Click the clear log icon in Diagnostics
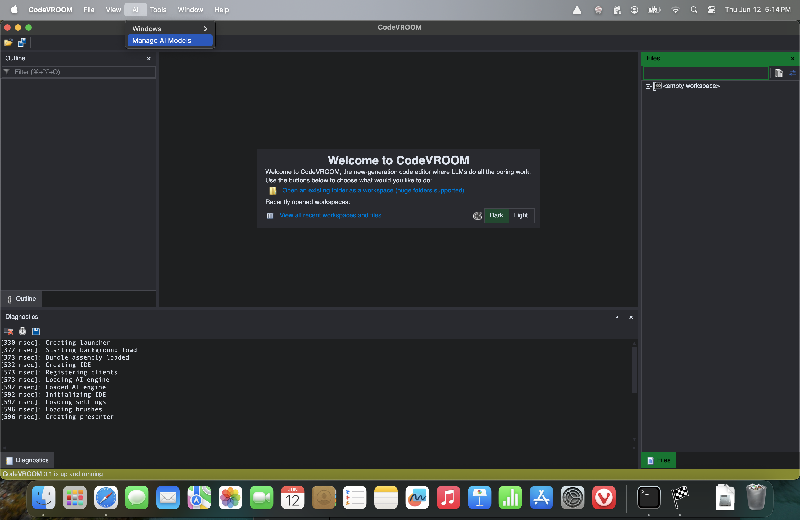Viewport: 800px width, 520px height. (x=9, y=331)
